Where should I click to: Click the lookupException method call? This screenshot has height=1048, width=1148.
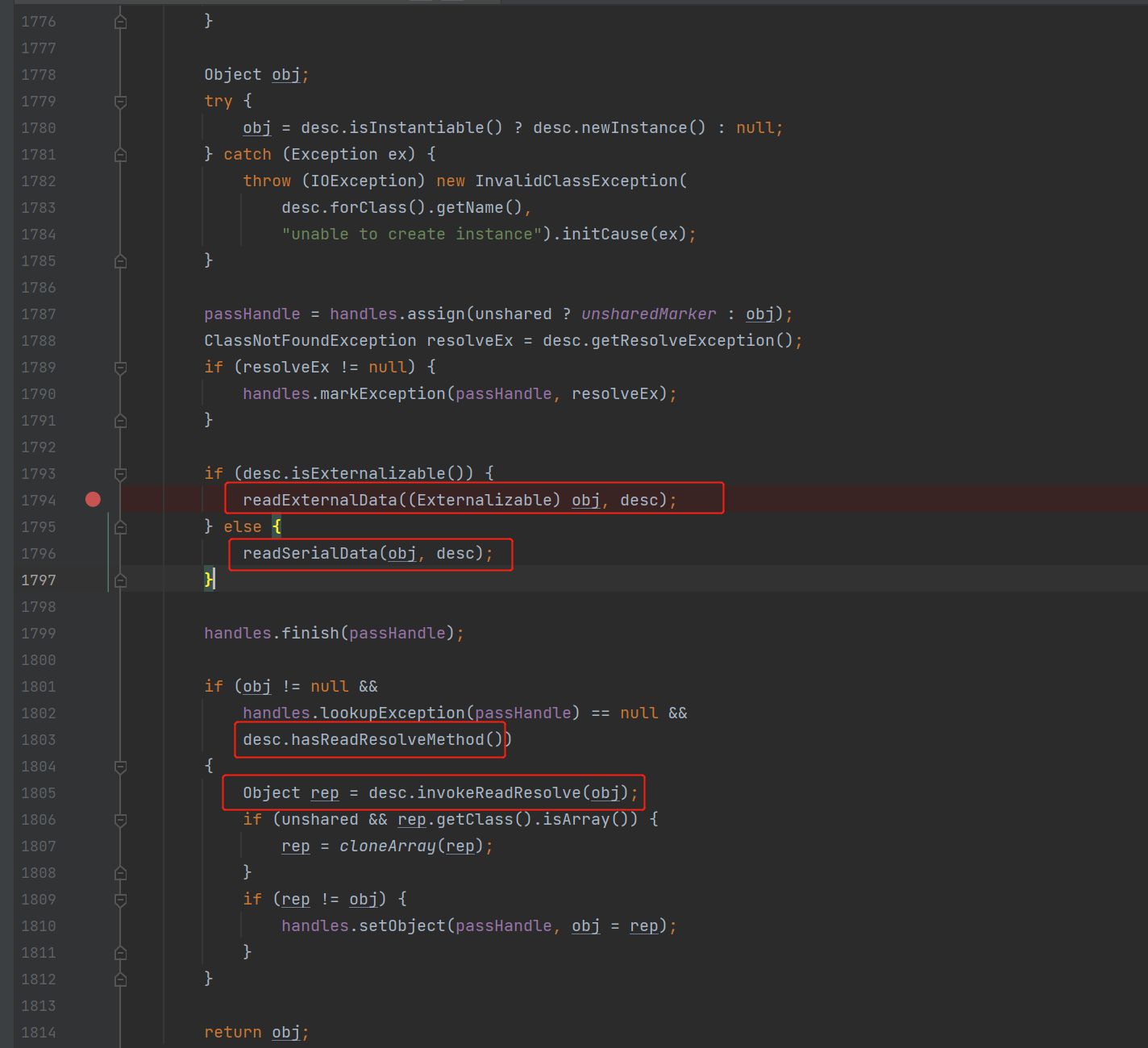(x=393, y=713)
